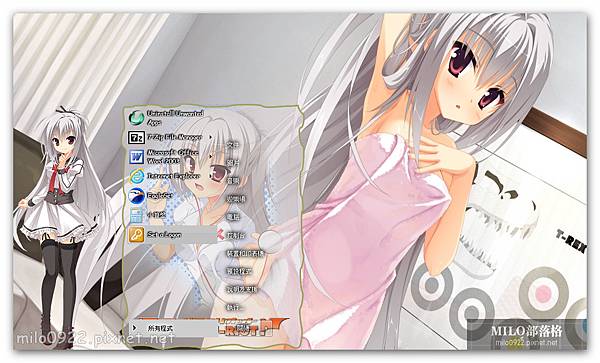The image size is (600, 363).
Task: Open 裝置和印表機 (Devices and Printers)
Action: coord(246,253)
